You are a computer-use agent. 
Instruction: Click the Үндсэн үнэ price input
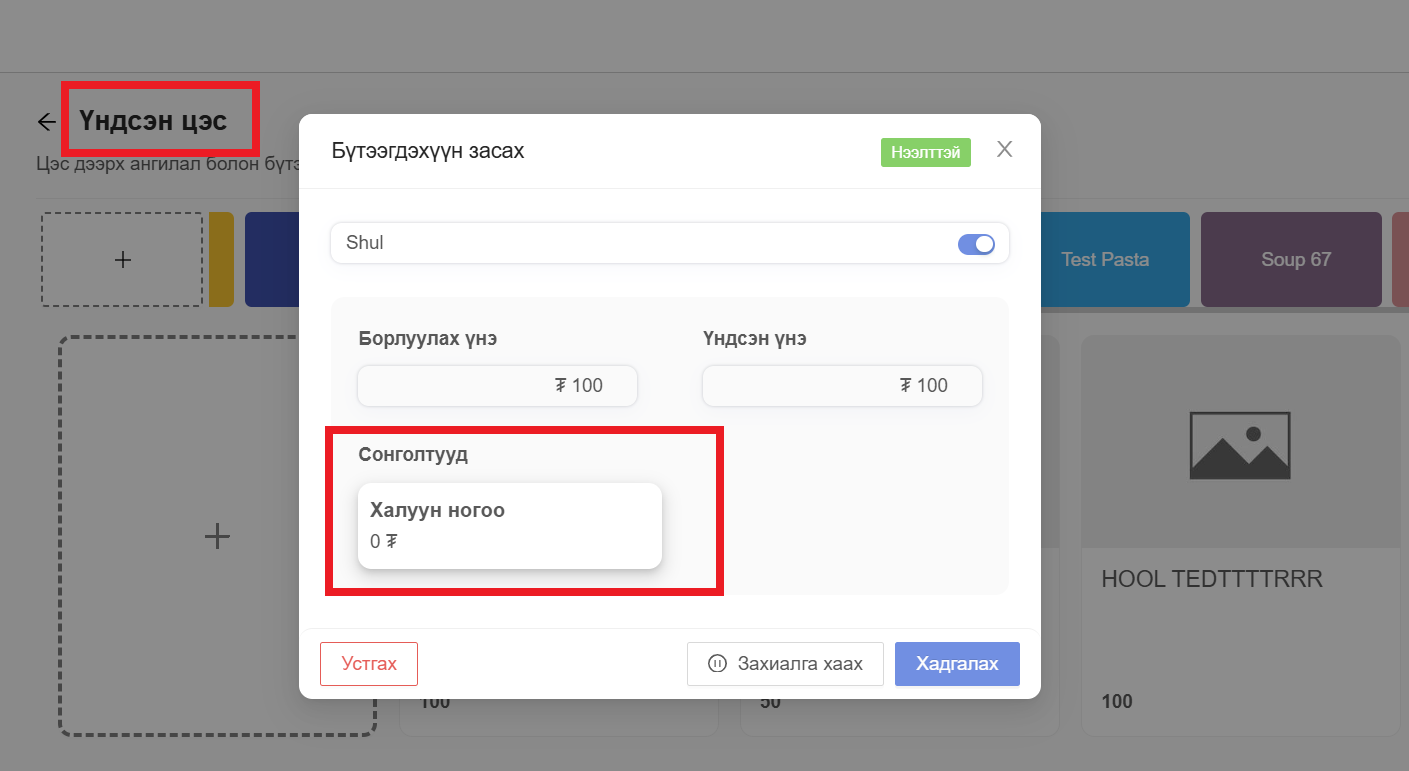coord(842,386)
